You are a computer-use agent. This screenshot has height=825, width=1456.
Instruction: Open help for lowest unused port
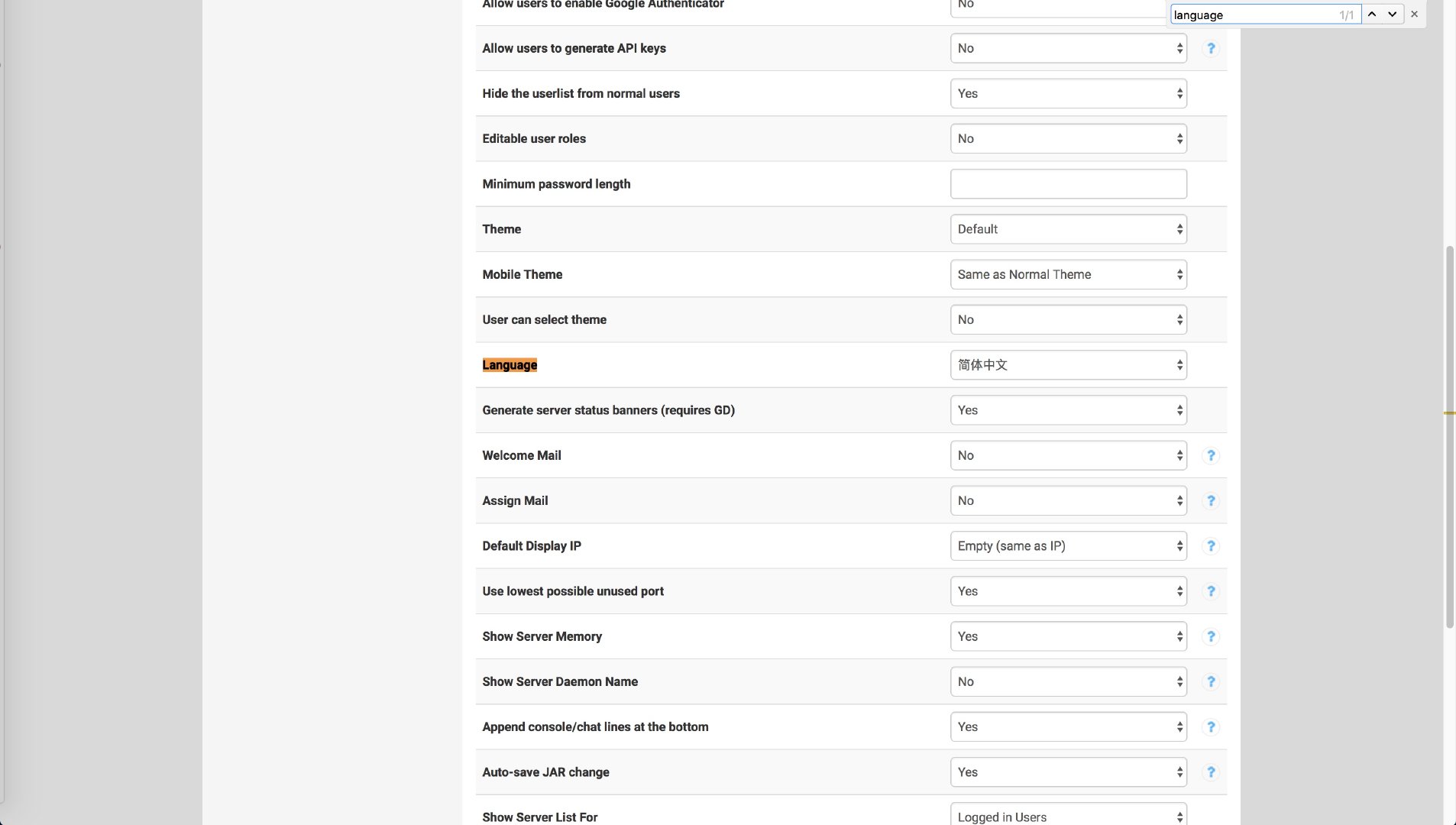click(x=1211, y=591)
